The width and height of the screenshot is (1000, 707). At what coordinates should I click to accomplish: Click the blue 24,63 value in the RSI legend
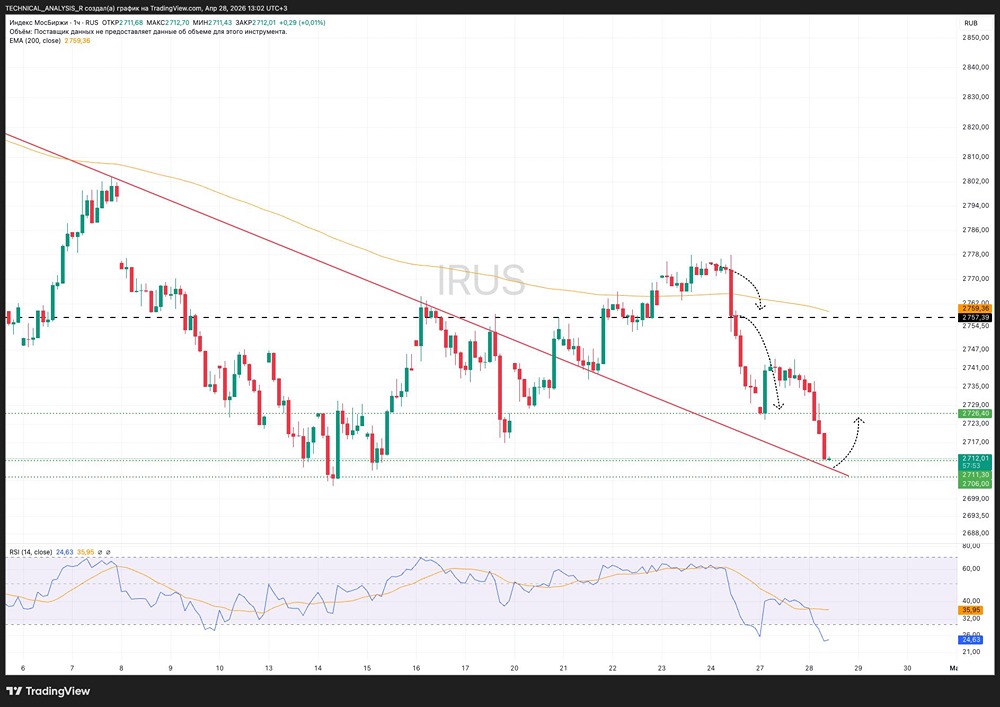click(x=64, y=552)
